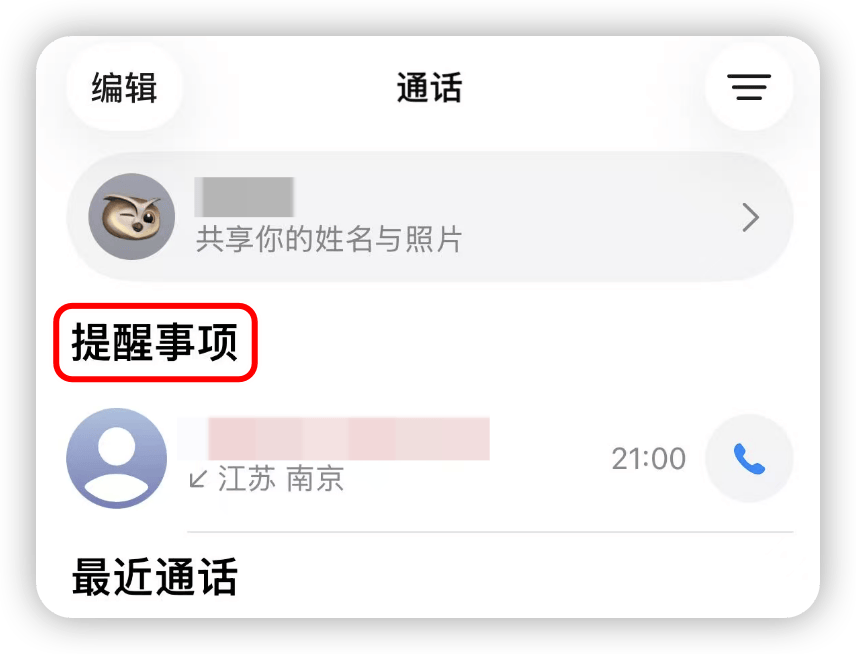The width and height of the screenshot is (856, 654).
Task: Click 照片 in the sharing description
Action: tap(434, 239)
